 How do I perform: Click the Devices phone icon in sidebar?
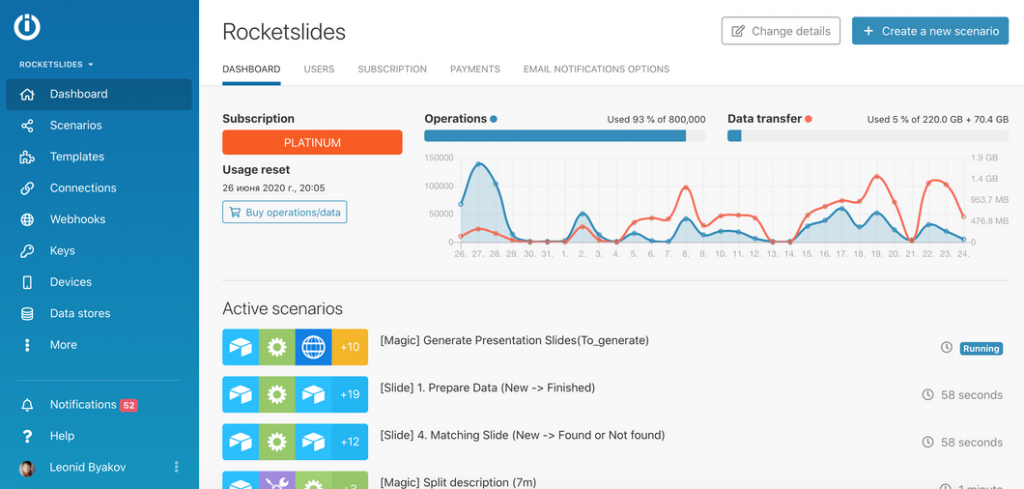(27, 282)
